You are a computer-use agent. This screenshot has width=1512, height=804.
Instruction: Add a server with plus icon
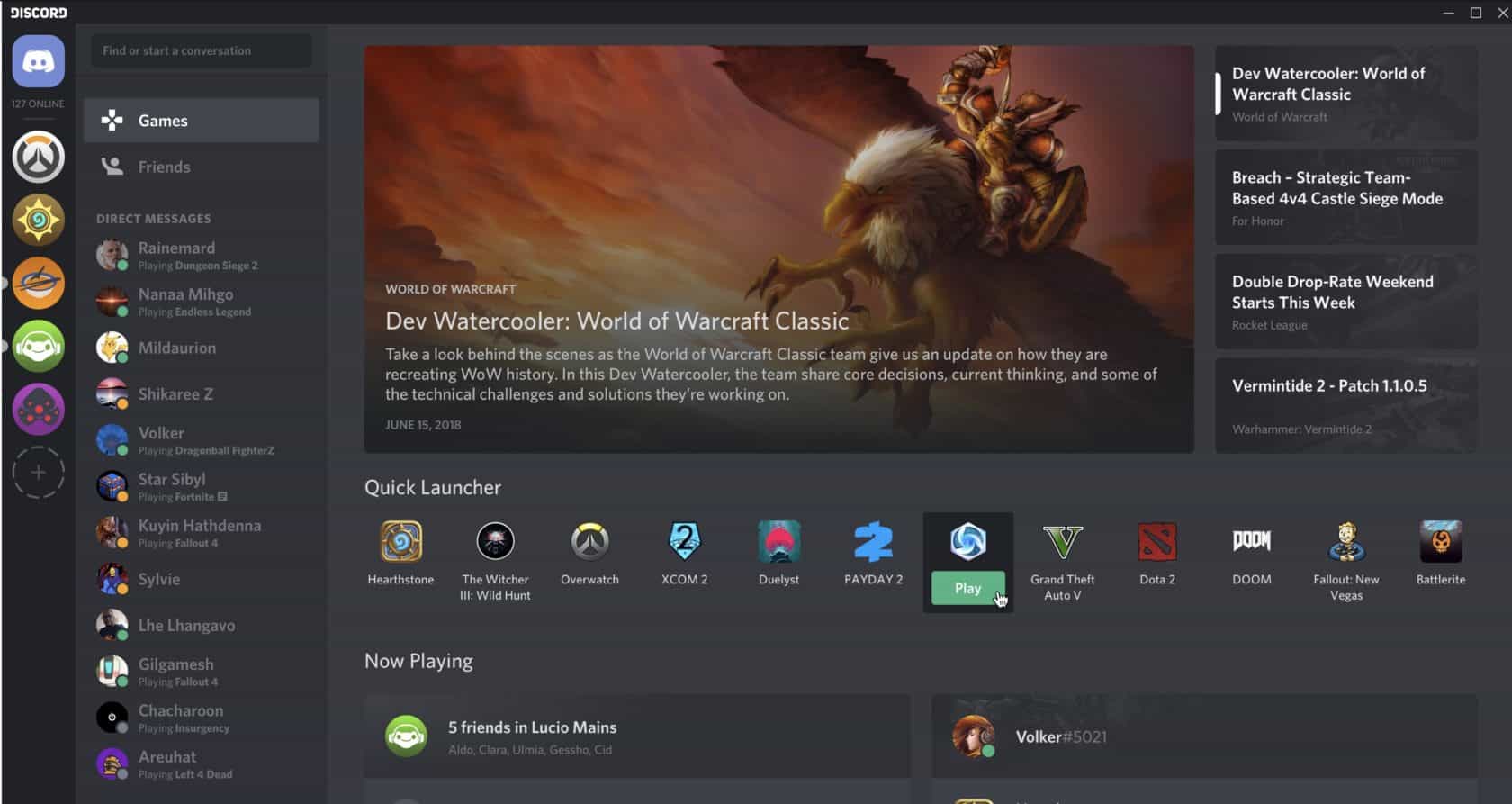pos(38,472)
